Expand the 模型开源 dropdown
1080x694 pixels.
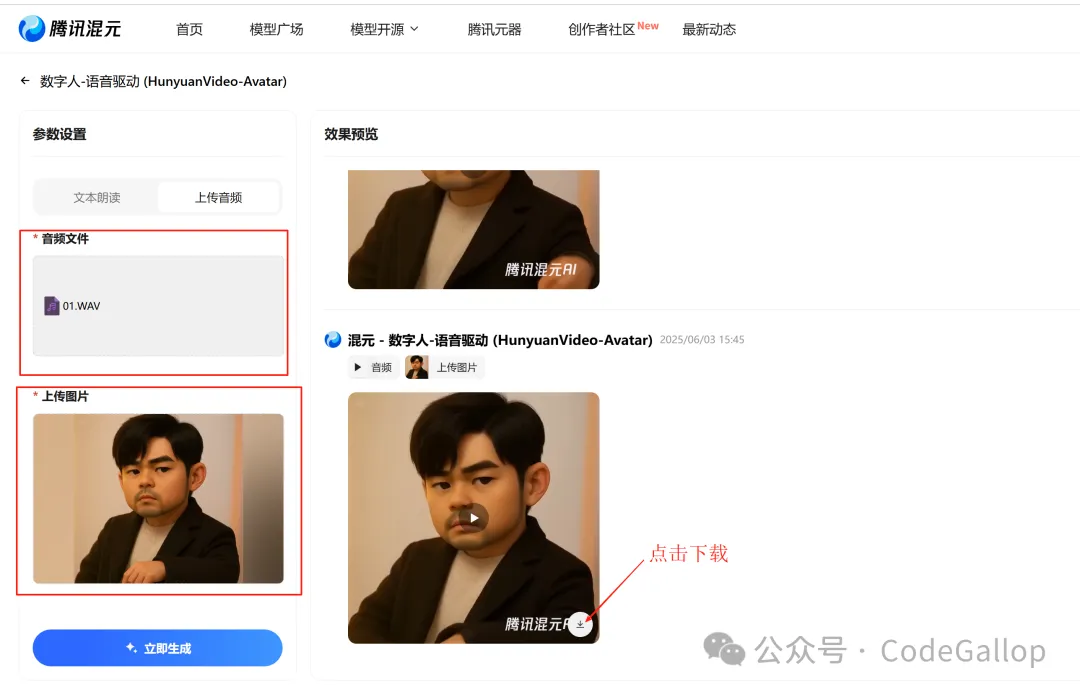(384, 29)
